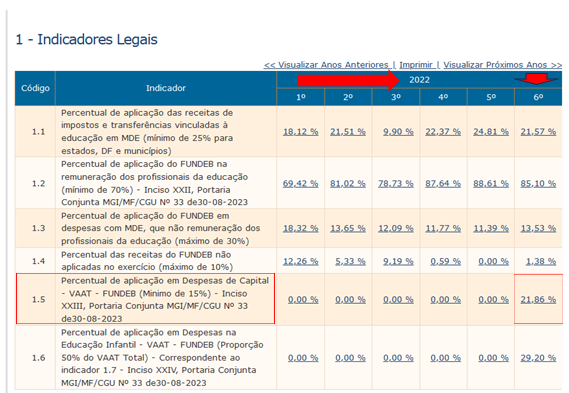The width and height of the screenshot is (569, 393).
Task: Select the 9,19 % value in row 1.4
Action: pos(398,261)
